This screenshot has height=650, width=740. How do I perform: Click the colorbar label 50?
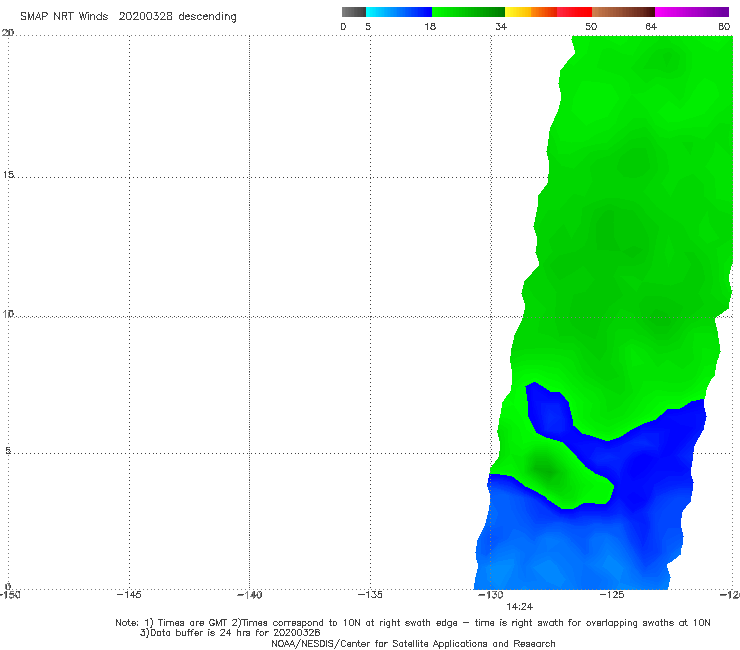[x=591, y=27]
